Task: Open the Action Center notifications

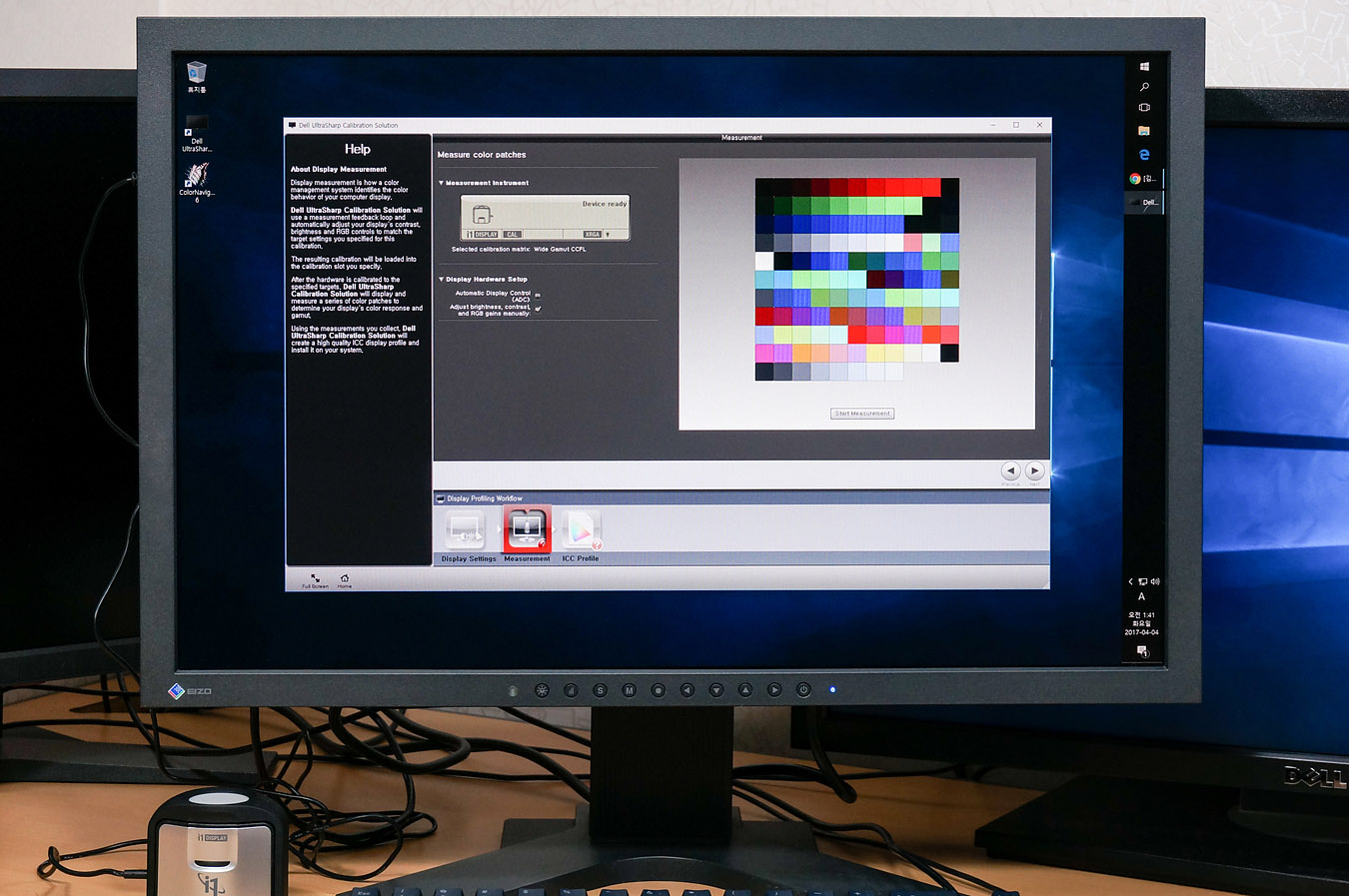Action: [x=1142, y=651]
